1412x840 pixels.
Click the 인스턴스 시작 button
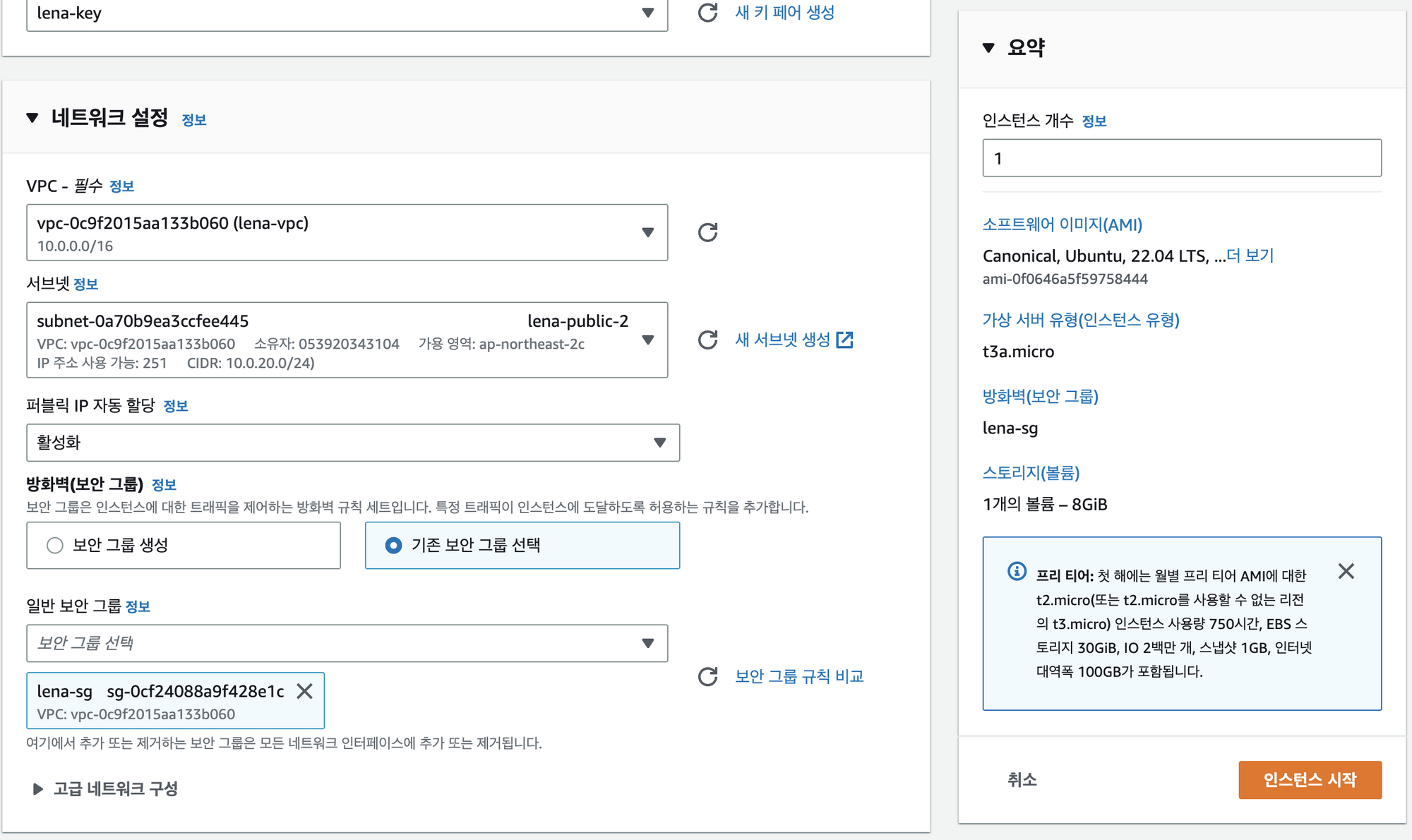(1310, 779)
